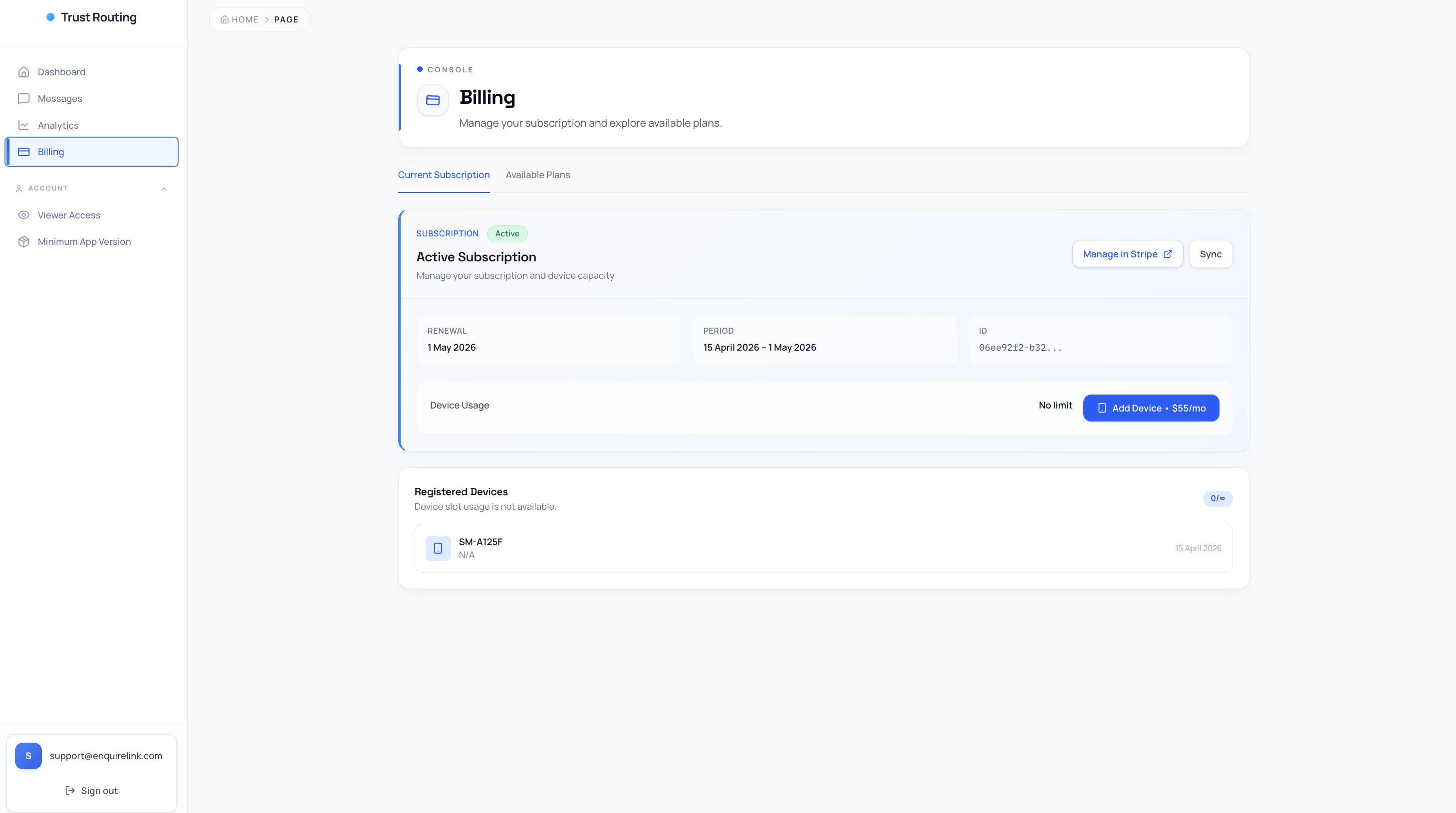Collapse the Account section chevron
Viewport: 1456px width, 813px height.
(x=164, y=188)
